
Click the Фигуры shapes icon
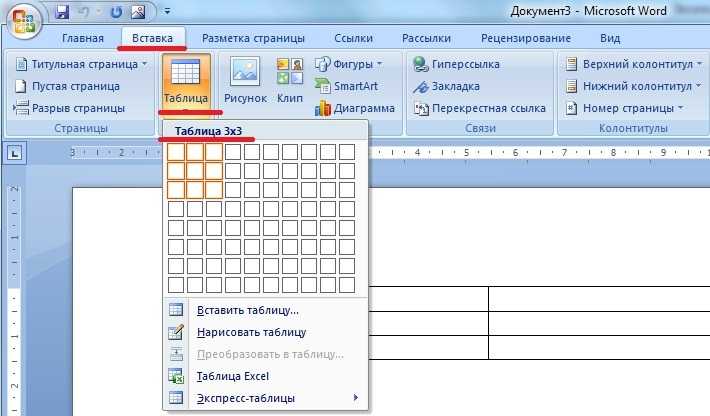click(x=322, y=64)
